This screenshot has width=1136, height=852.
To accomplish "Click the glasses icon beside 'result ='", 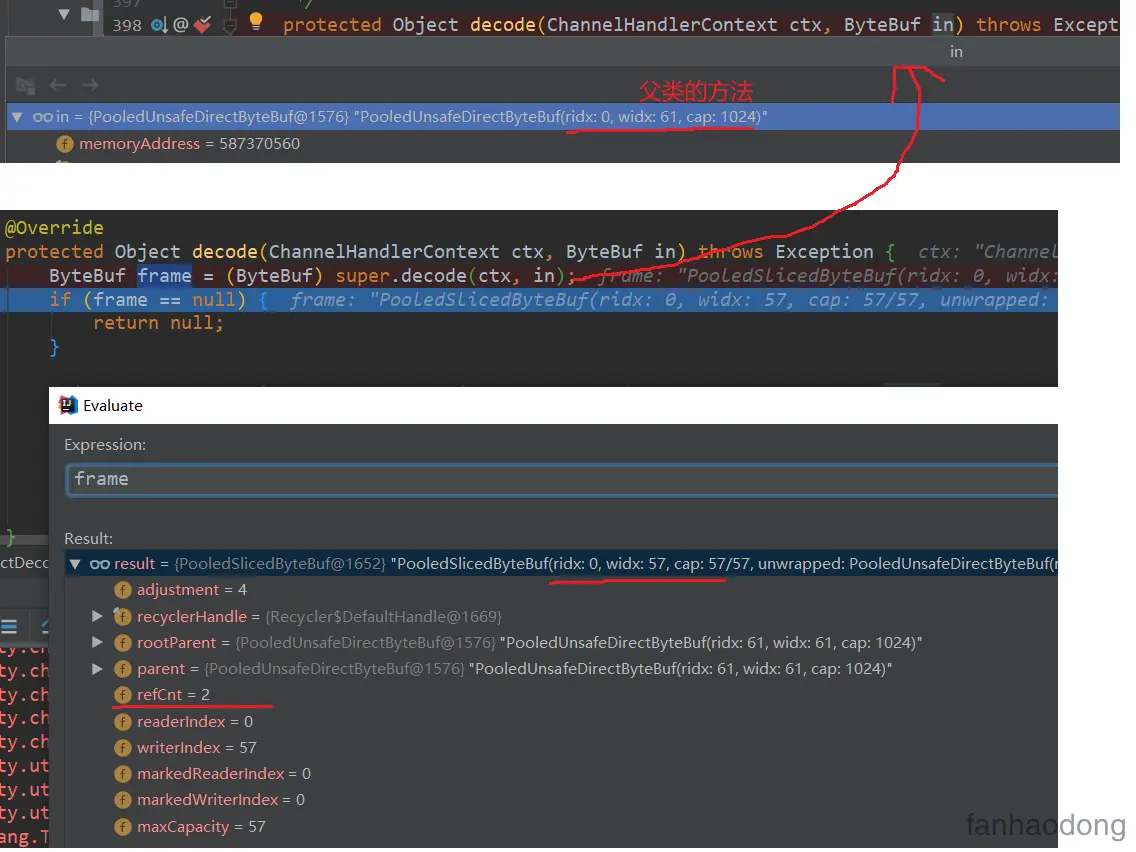I will pyautogui.click(x=100, y=564).
